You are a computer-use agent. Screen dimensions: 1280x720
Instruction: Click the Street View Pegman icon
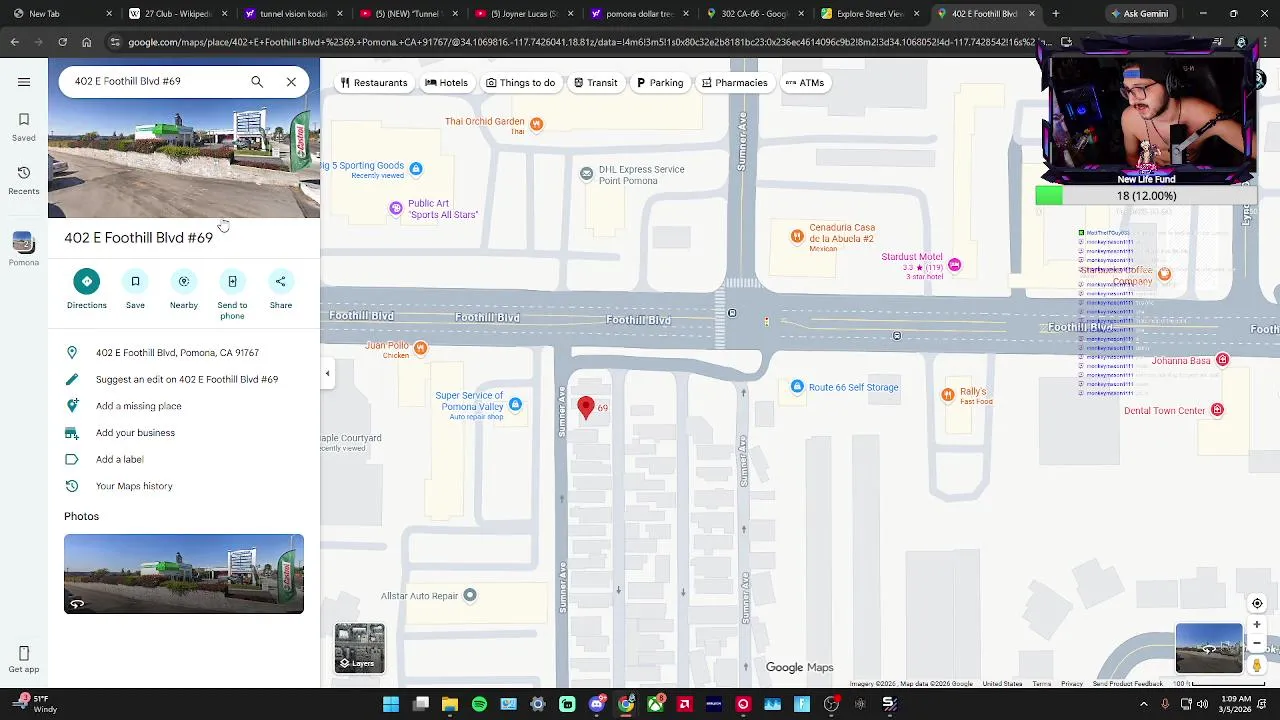pyautogui.click(x=1257, y=665)
